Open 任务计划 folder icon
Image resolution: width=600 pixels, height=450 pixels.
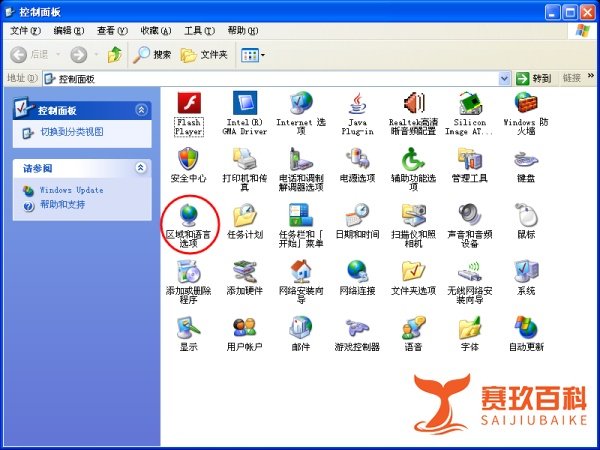point(245,222)
